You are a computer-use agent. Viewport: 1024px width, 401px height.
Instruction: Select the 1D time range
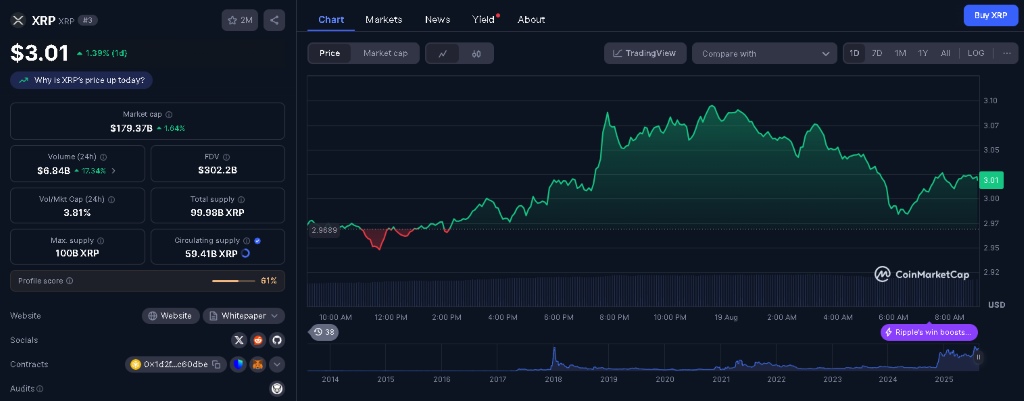pyautogui.click(x=854, y=54)
